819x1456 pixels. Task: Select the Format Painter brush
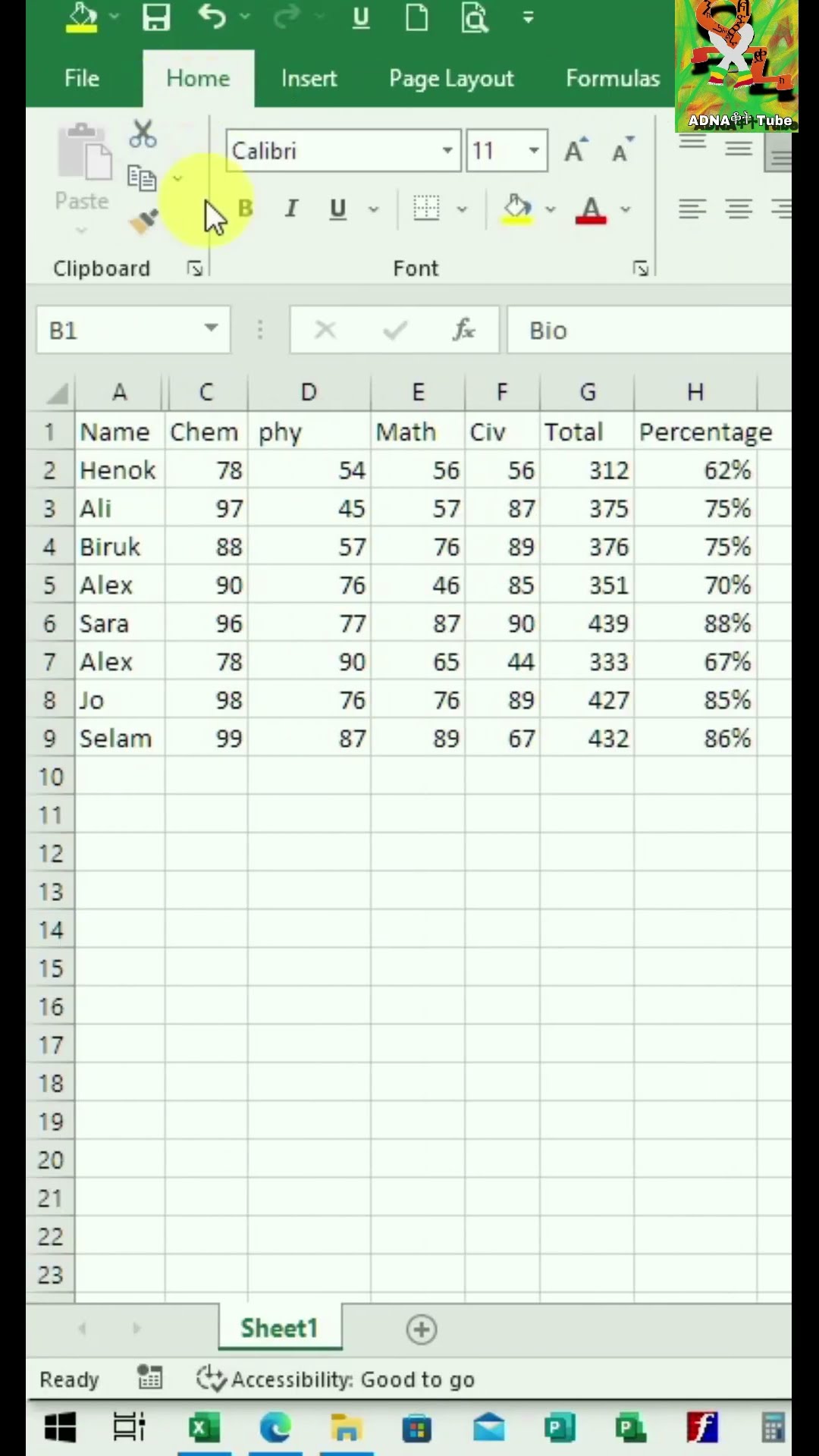[x=143, y=221]
